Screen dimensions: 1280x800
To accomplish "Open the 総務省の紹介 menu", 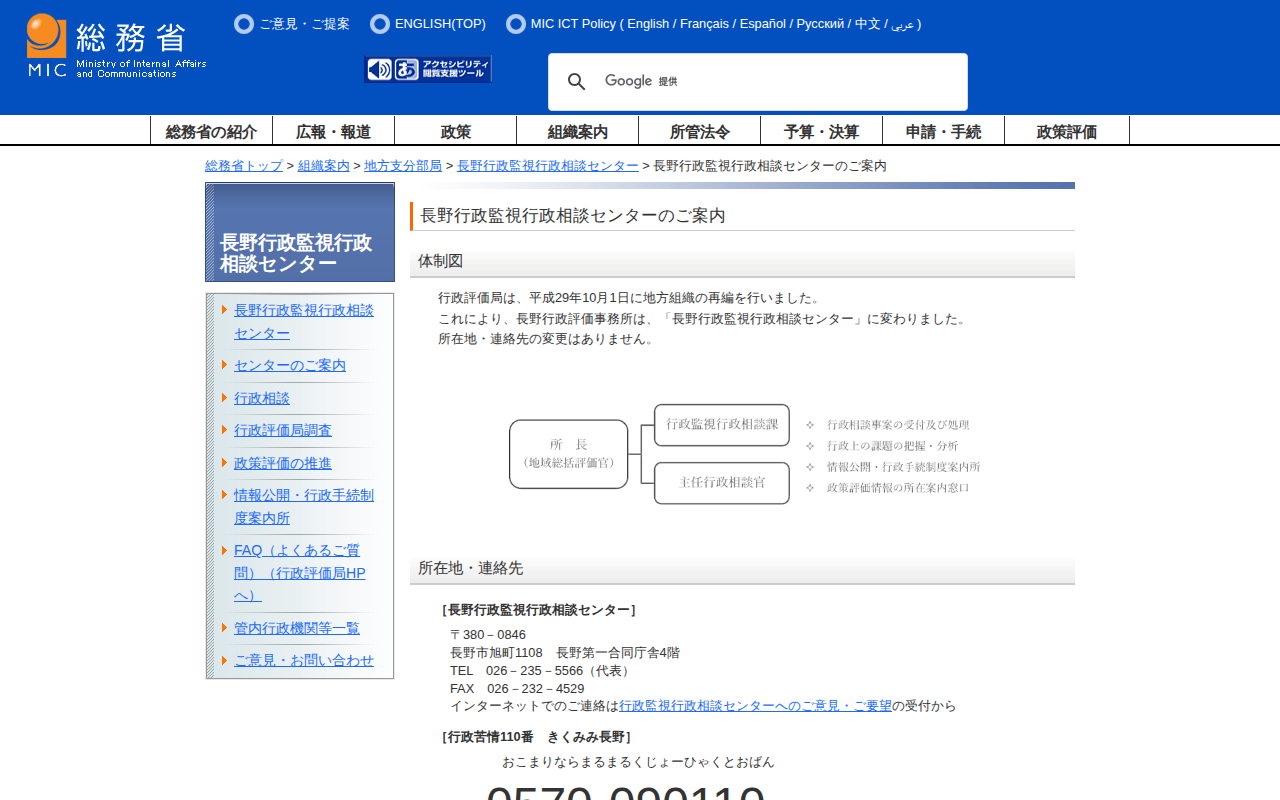I will 211,131.
